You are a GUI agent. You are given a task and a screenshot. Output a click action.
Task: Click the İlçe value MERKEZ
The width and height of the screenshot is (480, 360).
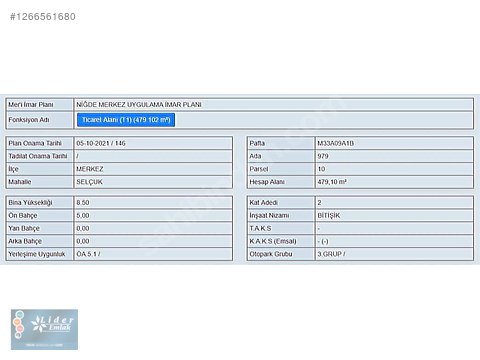(x=90, y=169)
